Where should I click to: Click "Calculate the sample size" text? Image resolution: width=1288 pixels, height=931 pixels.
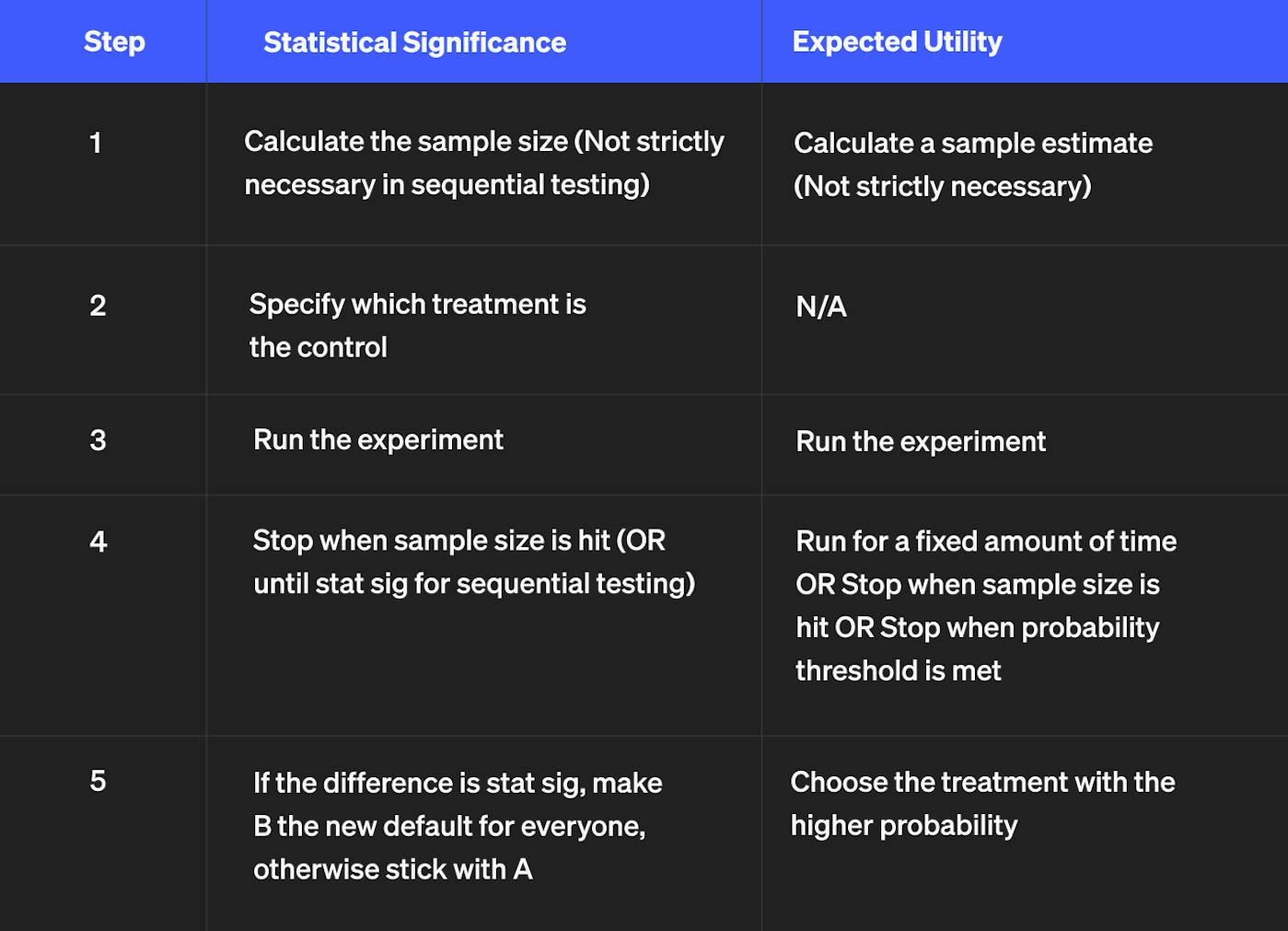point(406,142)
